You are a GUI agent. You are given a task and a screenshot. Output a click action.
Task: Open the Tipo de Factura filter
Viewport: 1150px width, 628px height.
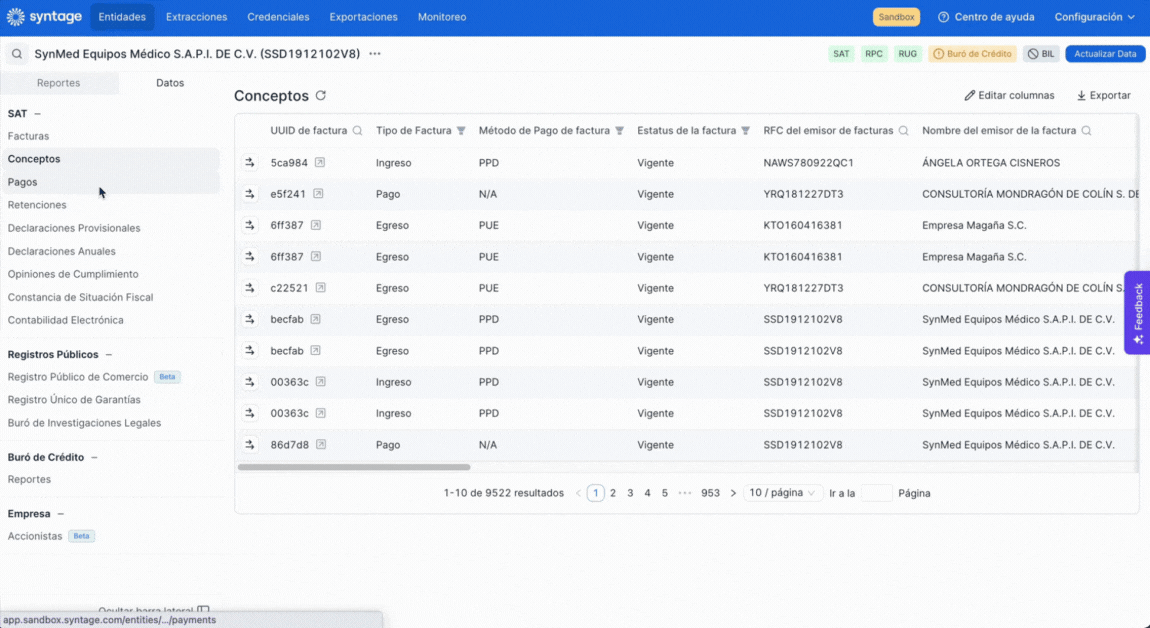461,131
